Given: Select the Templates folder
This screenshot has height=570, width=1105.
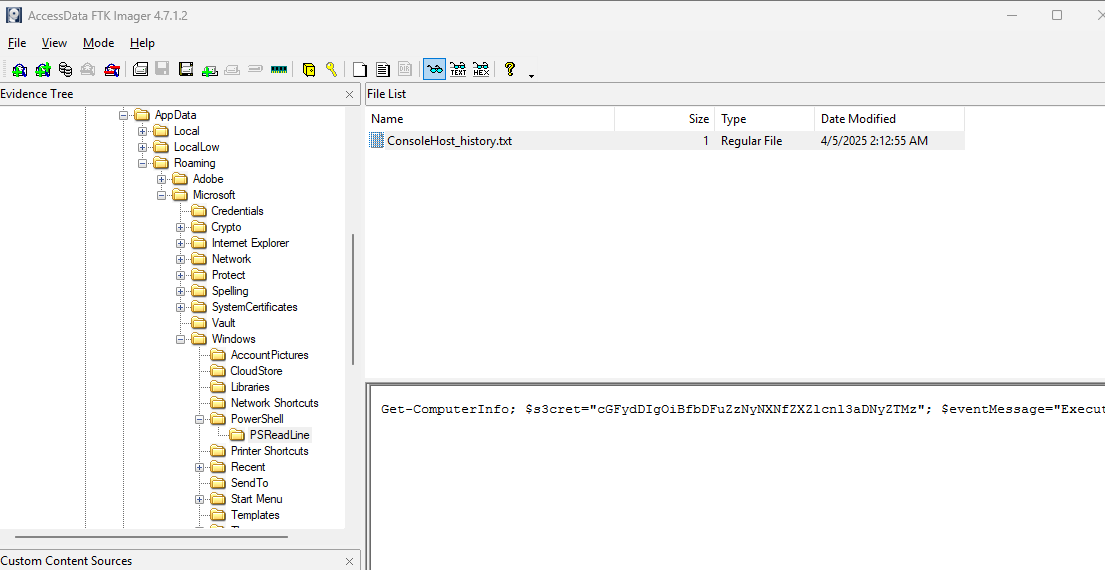Looking at the screenshot, I should coord(255,515).
